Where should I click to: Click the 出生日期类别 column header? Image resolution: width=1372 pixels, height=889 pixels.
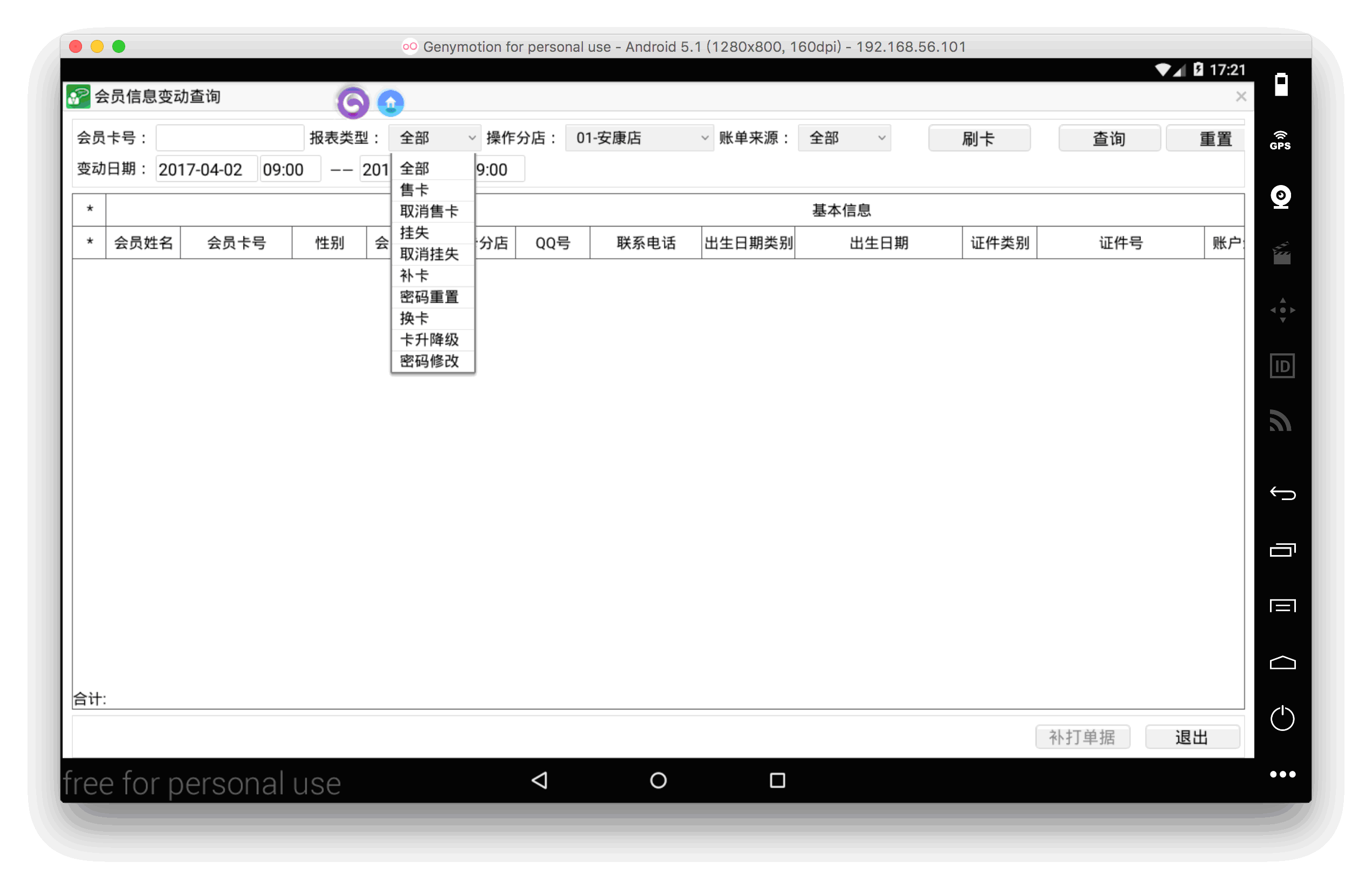point(748,243)
